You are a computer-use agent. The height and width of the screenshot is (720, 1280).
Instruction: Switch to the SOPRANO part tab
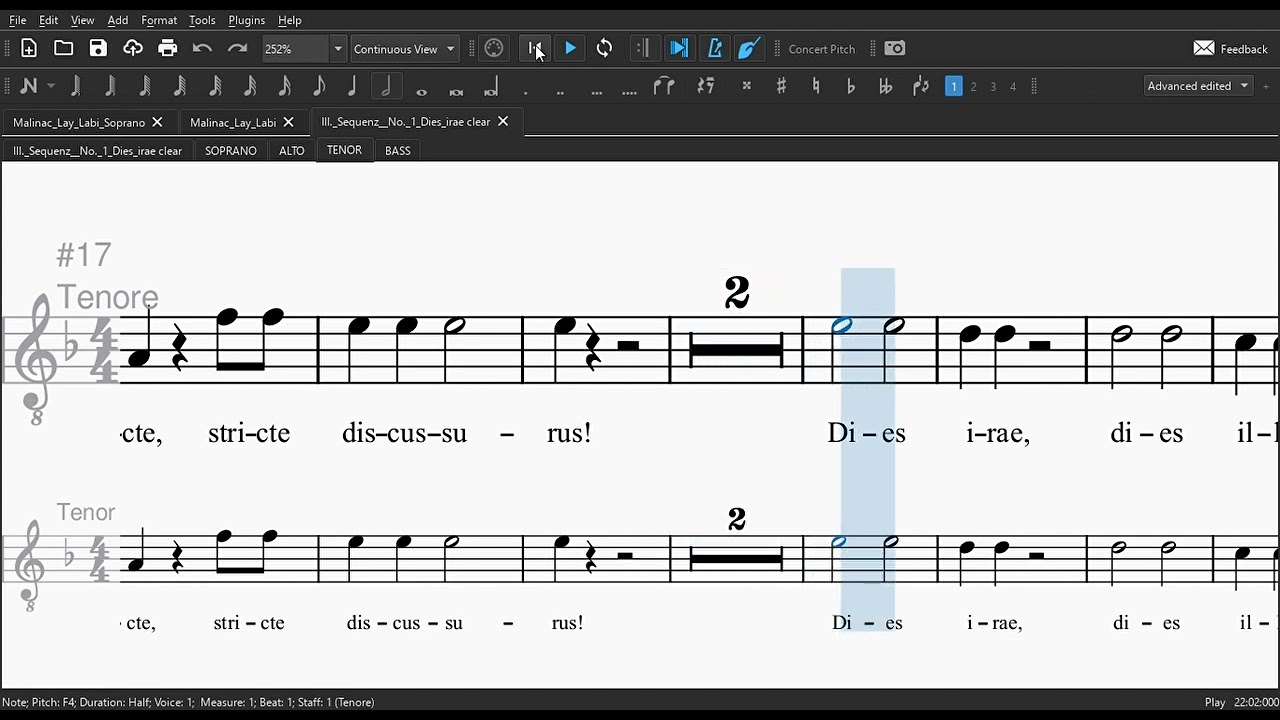point(231,151)
